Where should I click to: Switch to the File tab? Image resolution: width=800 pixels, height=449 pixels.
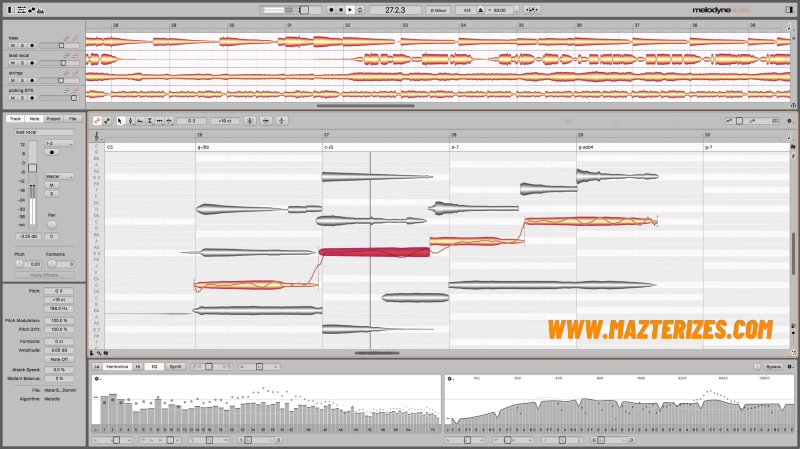click(x=72, y=118)
